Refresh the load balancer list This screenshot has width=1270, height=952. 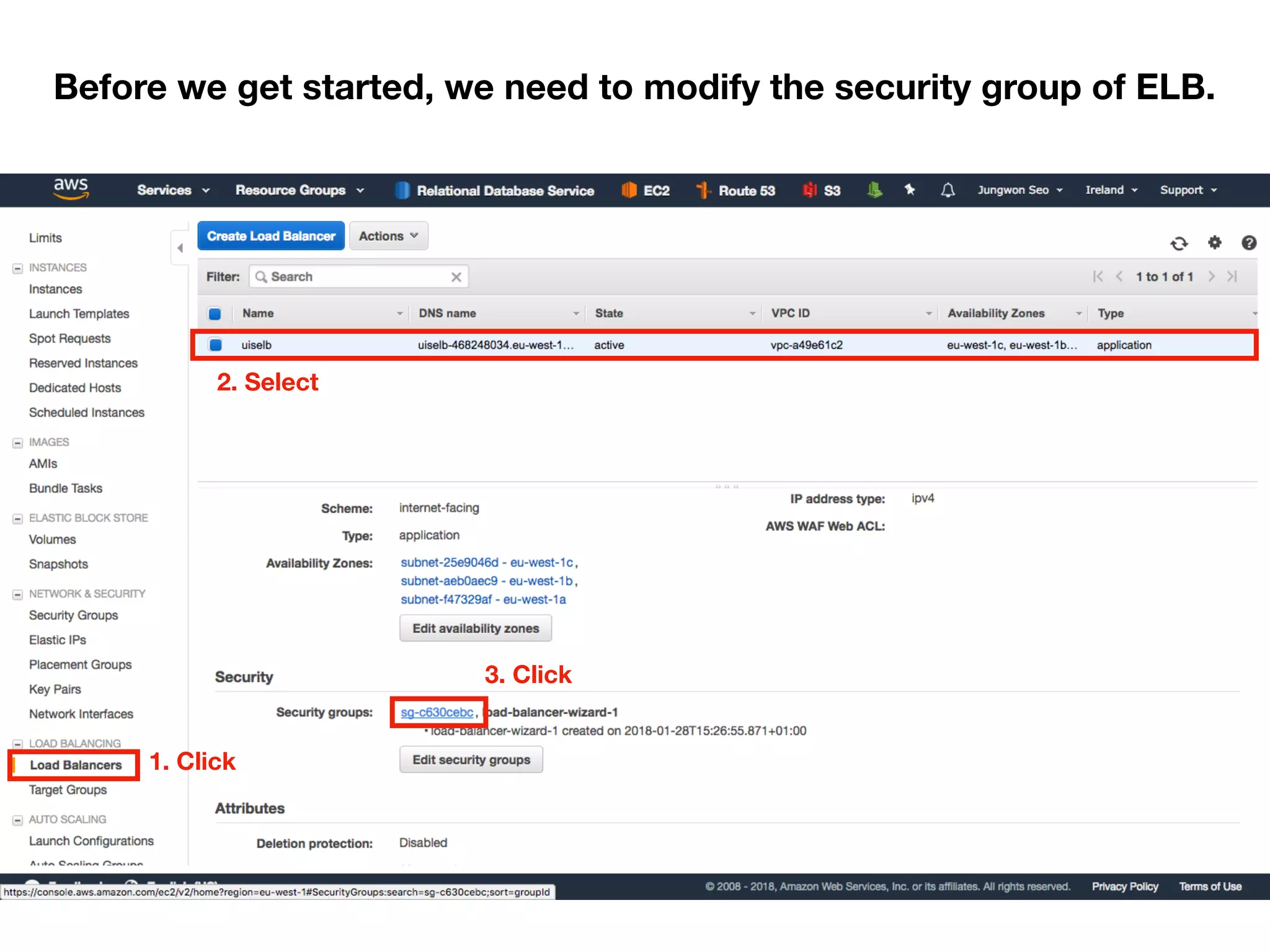[x=1179, y=243]
